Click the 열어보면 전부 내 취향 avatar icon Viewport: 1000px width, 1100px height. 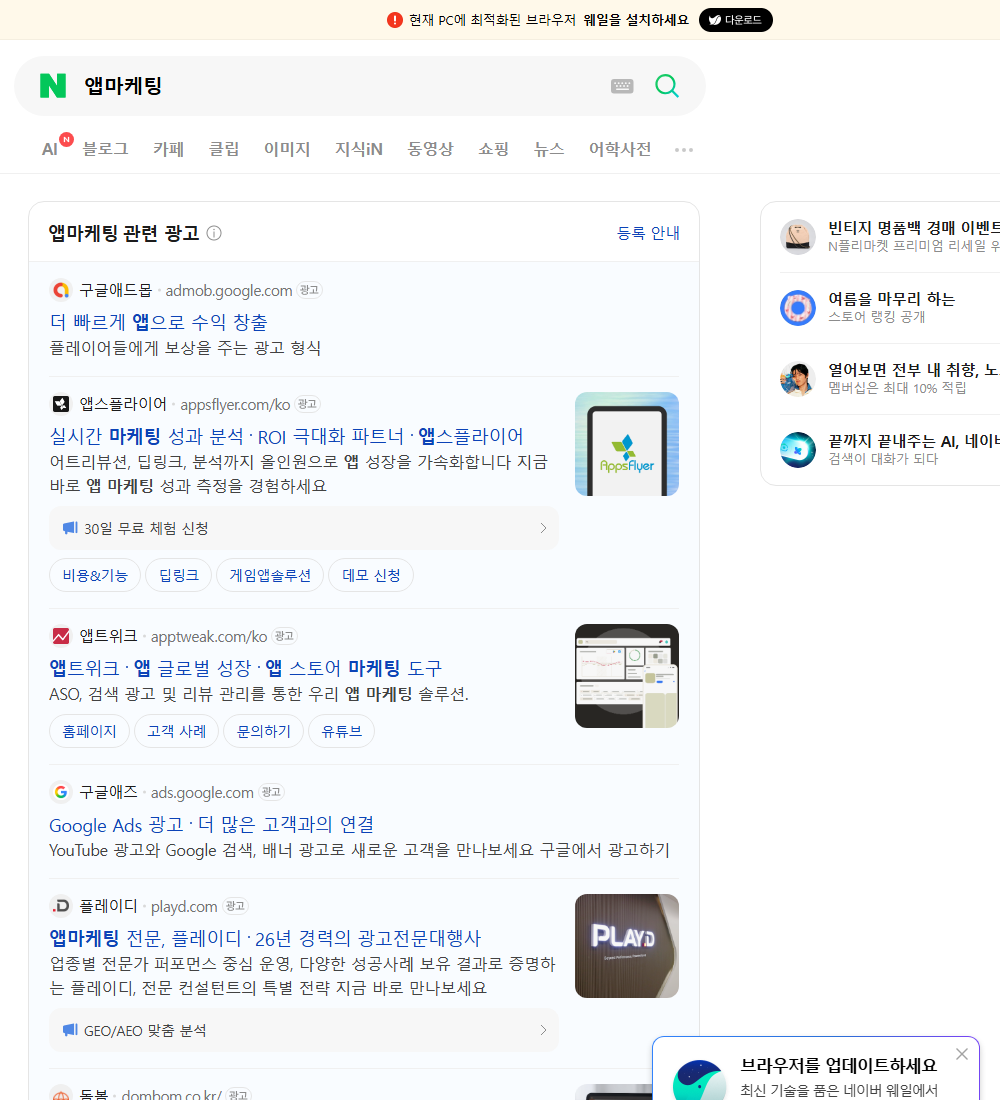point(798,379)
